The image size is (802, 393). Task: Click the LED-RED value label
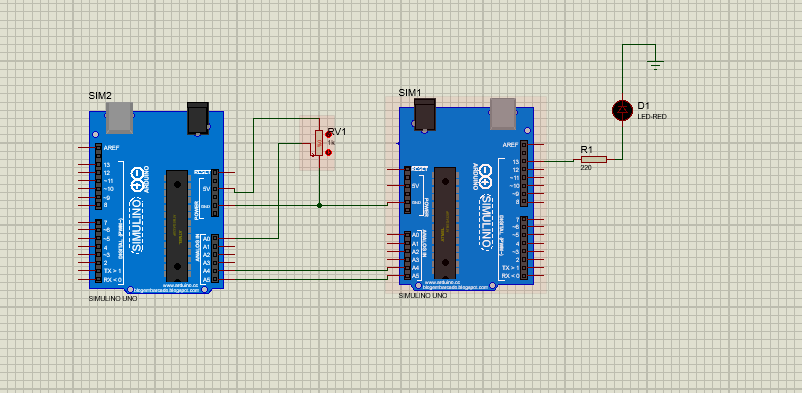652,117
